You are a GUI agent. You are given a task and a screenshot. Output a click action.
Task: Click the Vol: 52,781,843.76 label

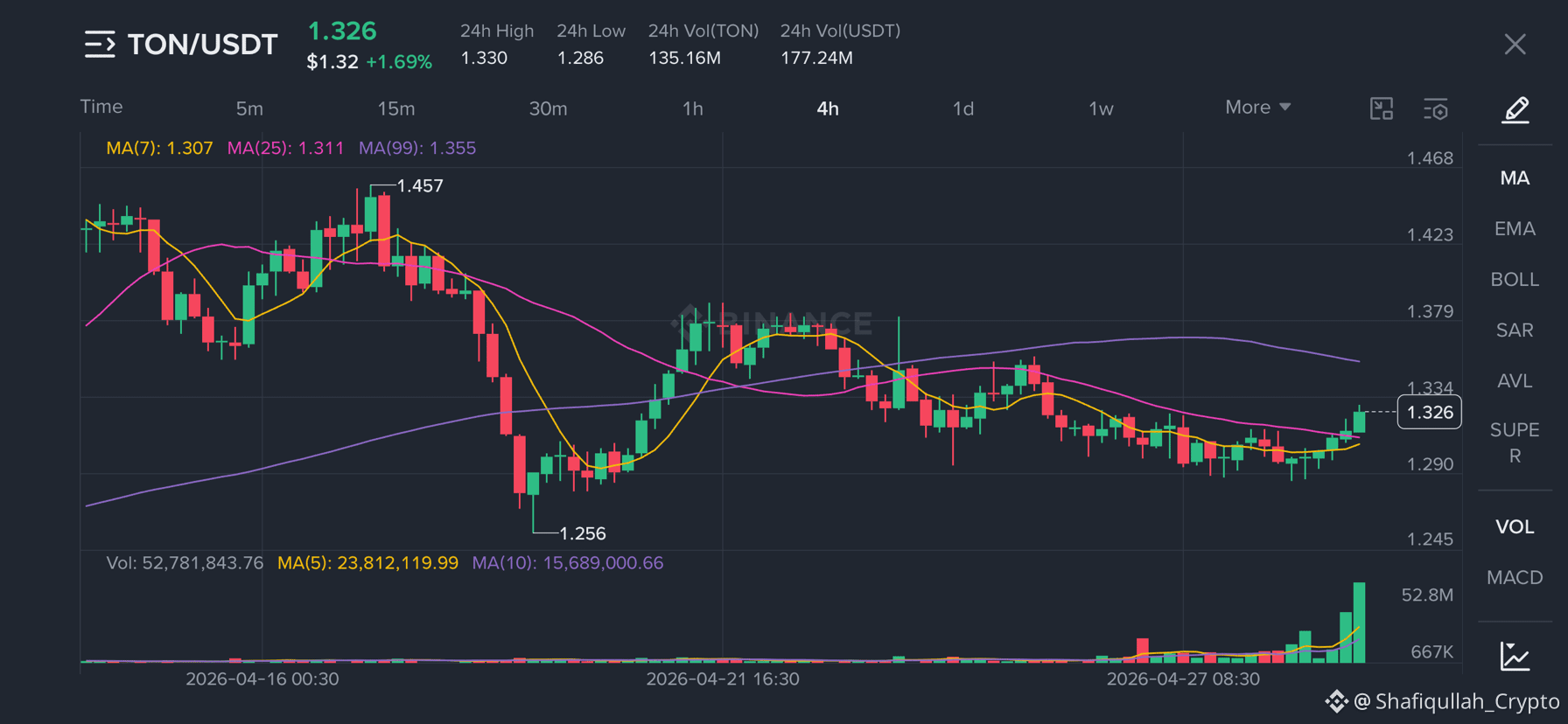(x=185, y=563)
